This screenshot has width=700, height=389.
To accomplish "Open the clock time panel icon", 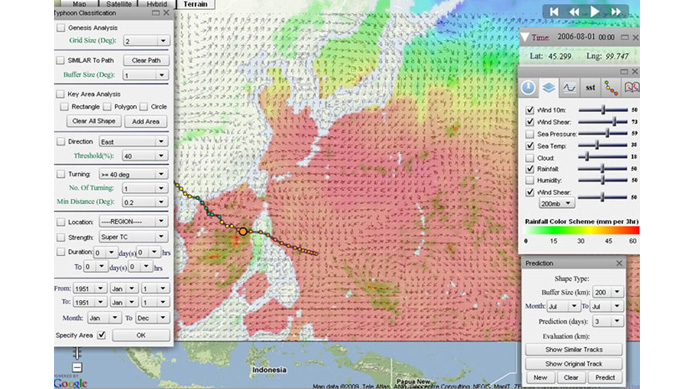I will [528, 88].
